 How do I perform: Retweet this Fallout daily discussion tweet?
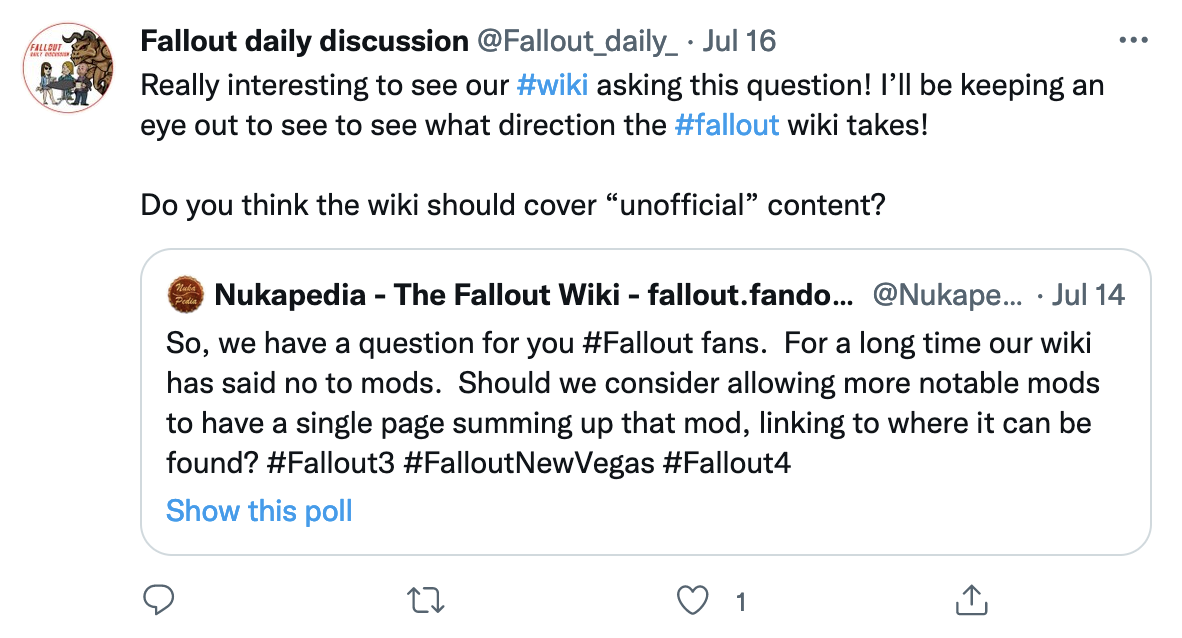[427, 600]
